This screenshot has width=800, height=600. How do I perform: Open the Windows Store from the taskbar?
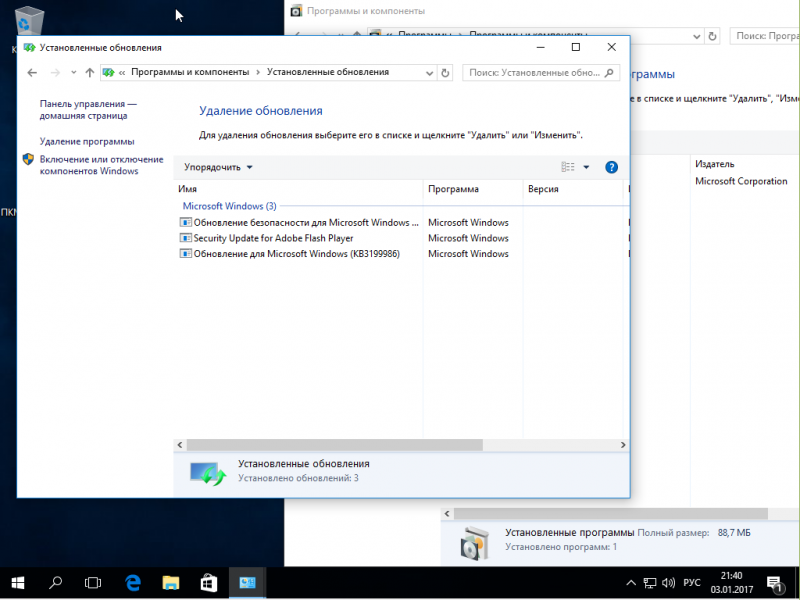208,583
